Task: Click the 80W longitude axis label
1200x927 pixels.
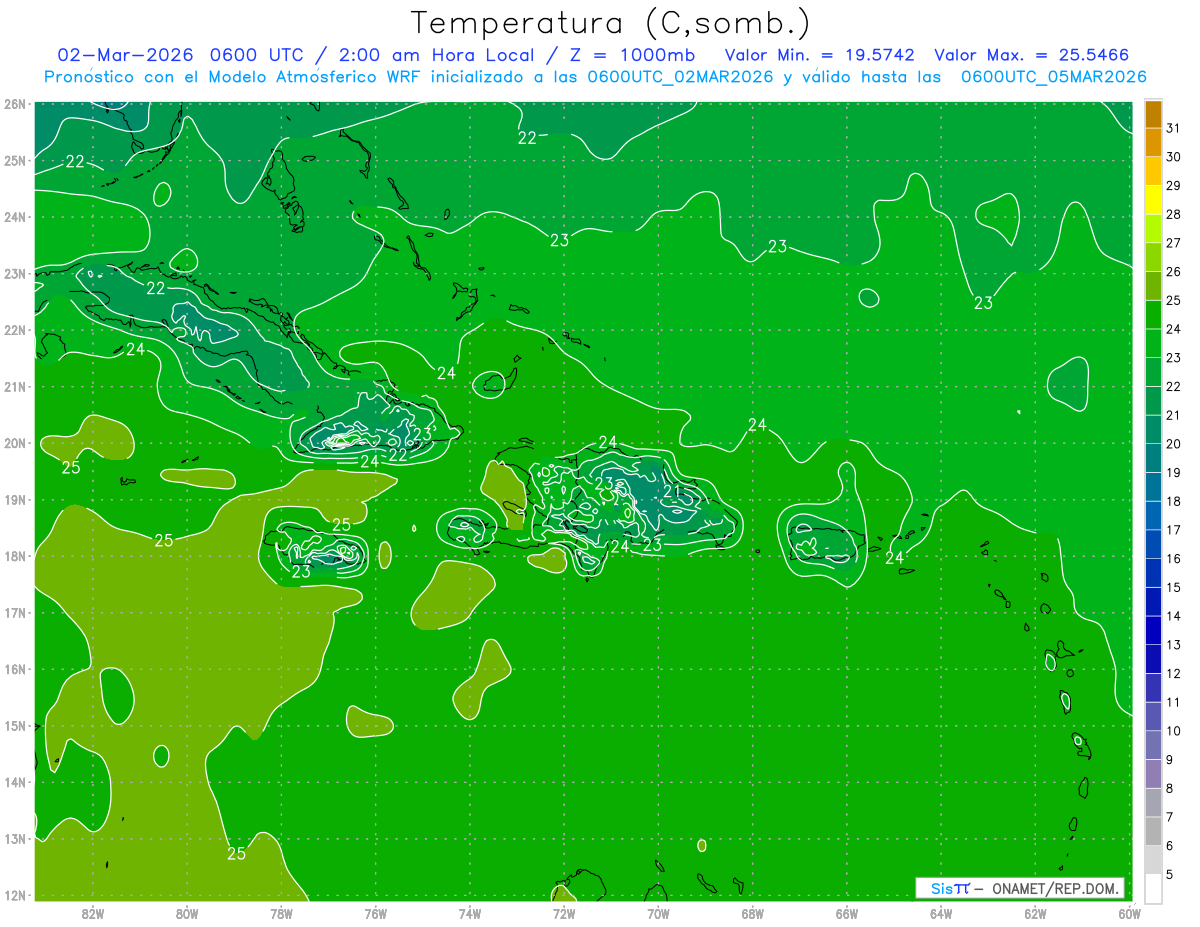Action: click(187, 913)
